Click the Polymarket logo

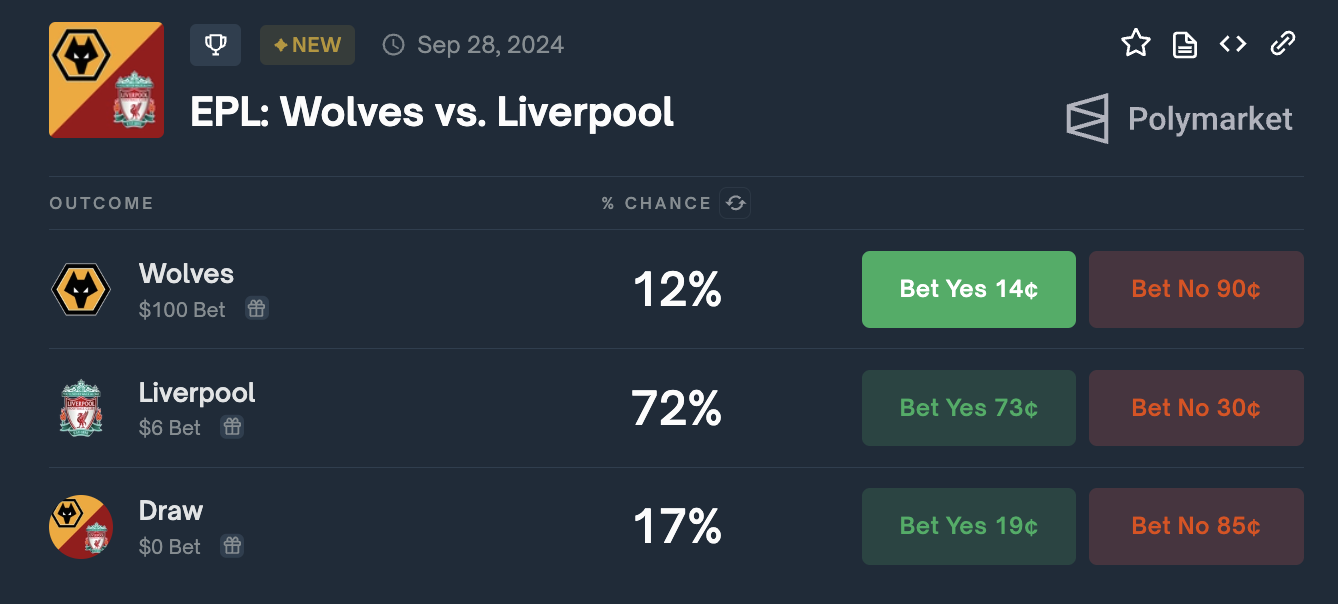1180,119
